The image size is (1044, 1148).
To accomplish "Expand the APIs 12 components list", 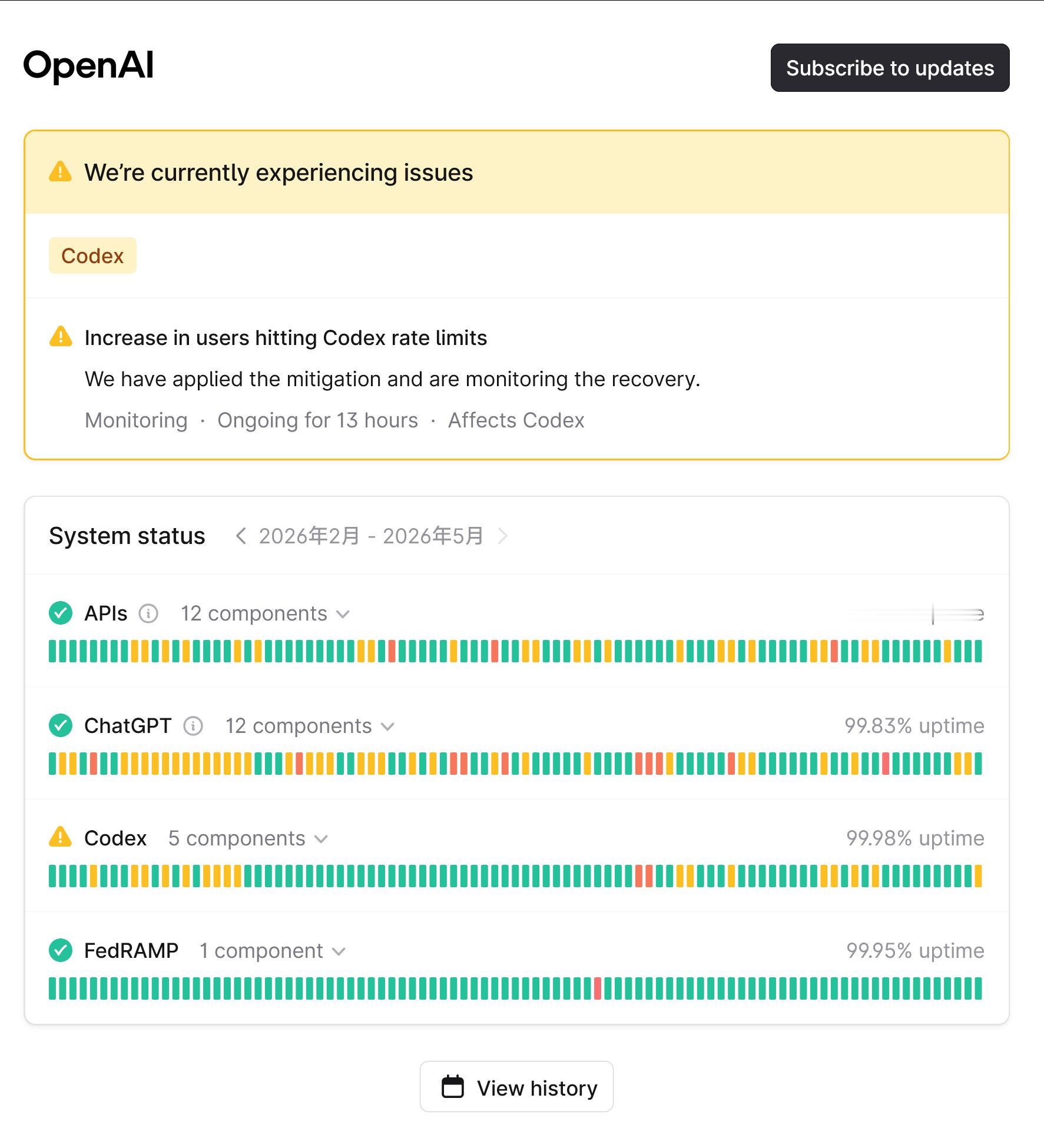I will (x=265, y=613).
